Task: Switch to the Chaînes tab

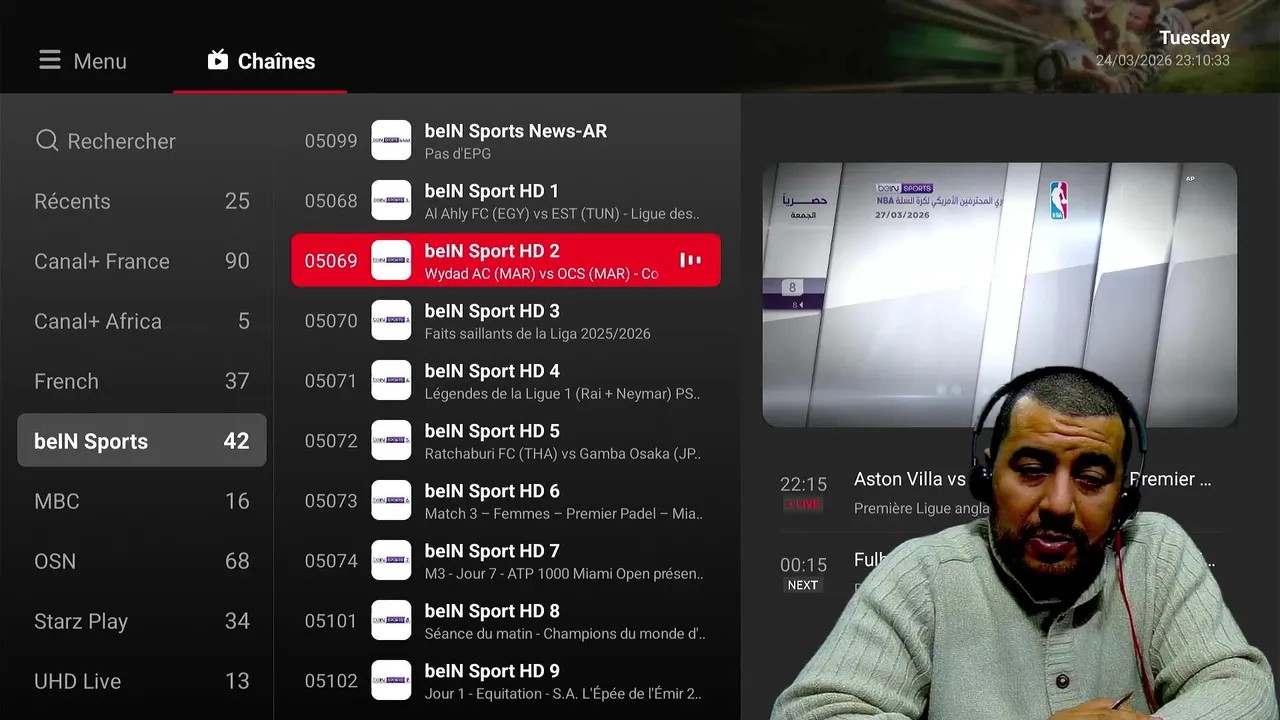Action: [x=260, y=61]
